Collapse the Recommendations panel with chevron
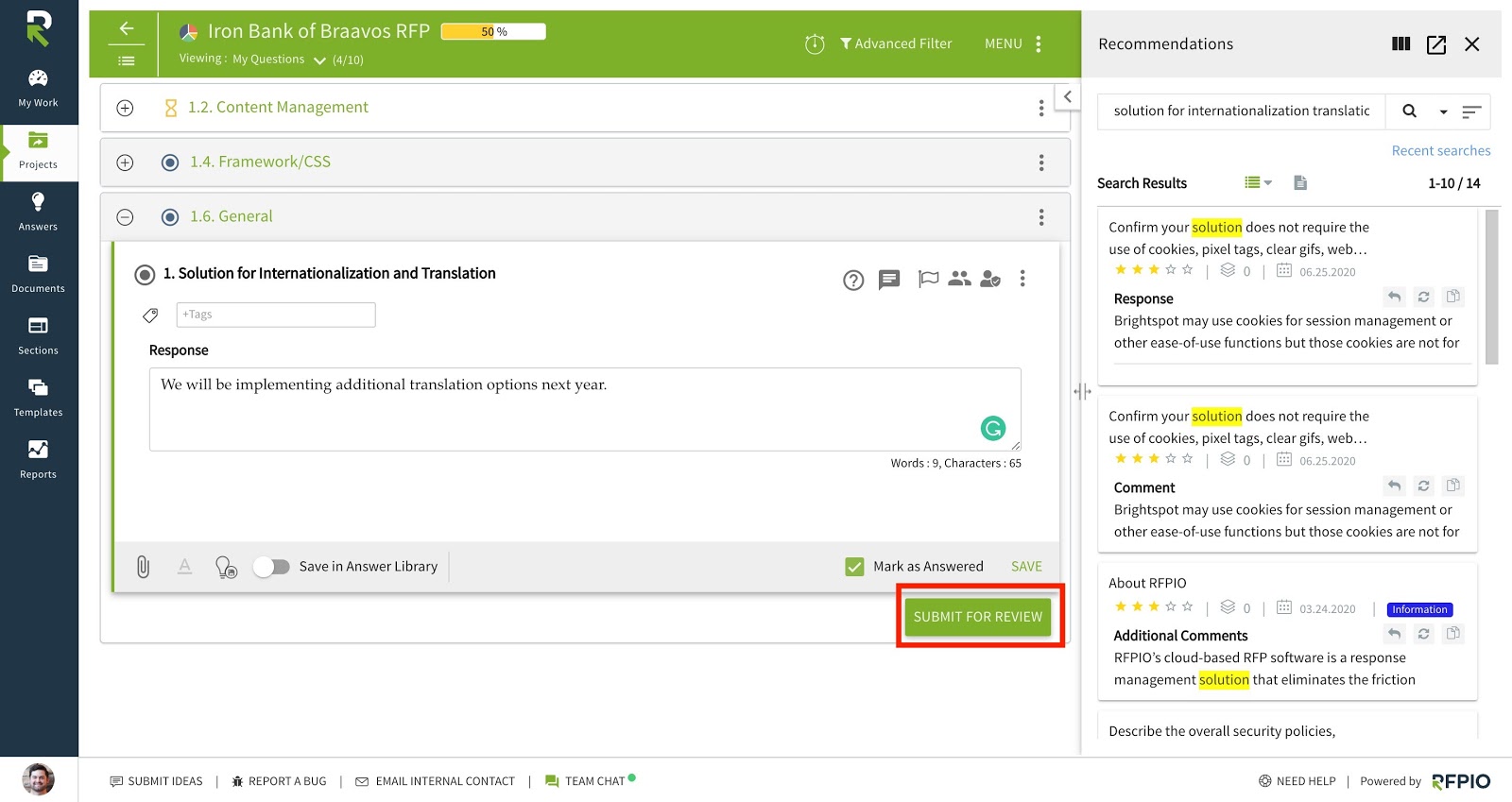The image size is (1512, 802). click(x=1068, y=96)
